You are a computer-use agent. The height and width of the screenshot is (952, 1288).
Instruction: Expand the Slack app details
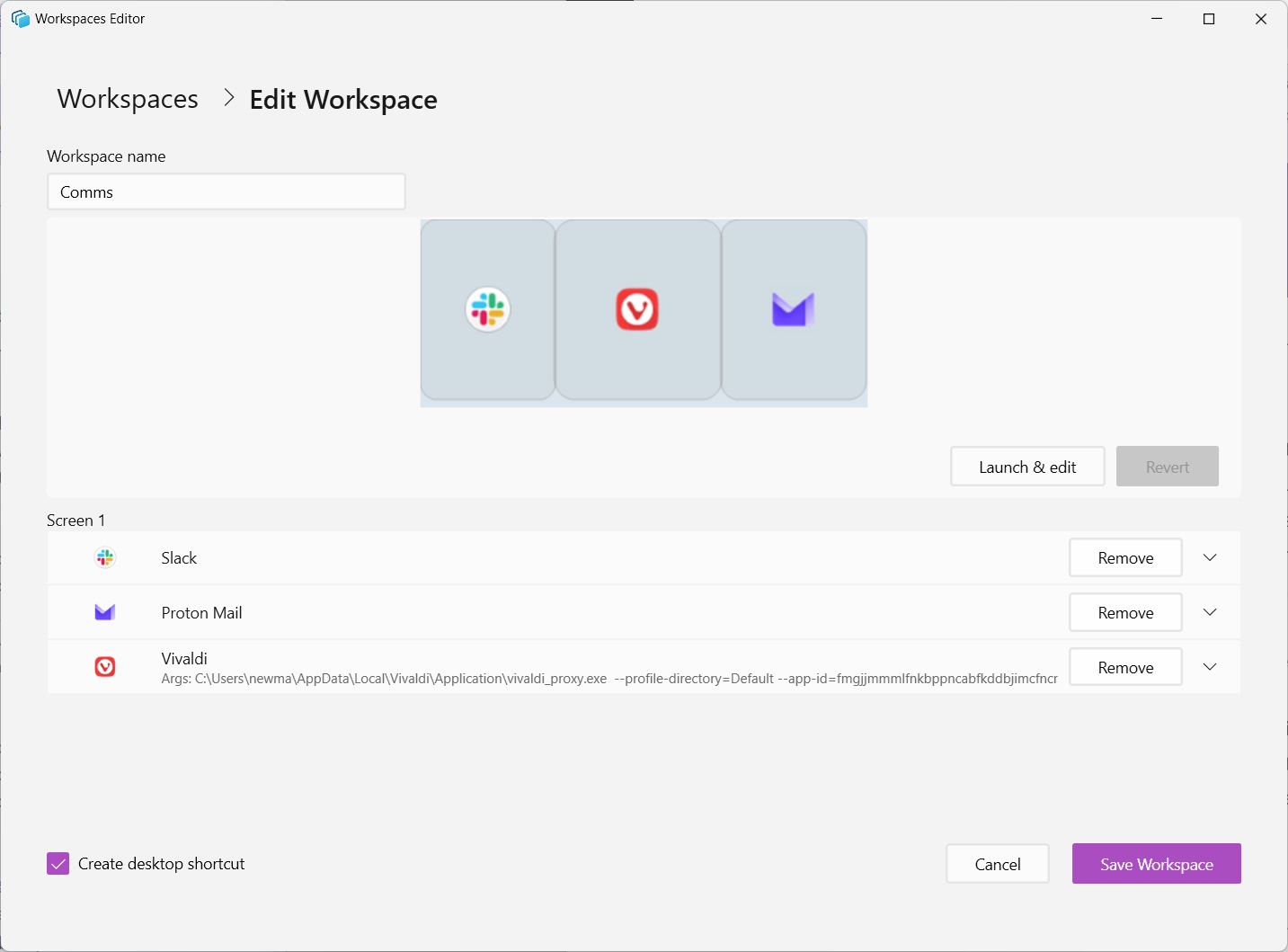[1209, 557]
